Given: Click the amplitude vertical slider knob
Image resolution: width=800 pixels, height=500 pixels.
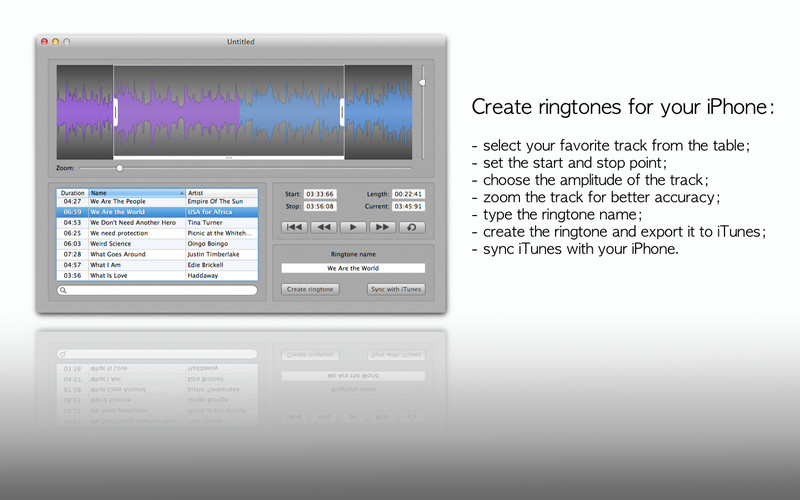Looking at the screenshot, I should click(422, 82).
